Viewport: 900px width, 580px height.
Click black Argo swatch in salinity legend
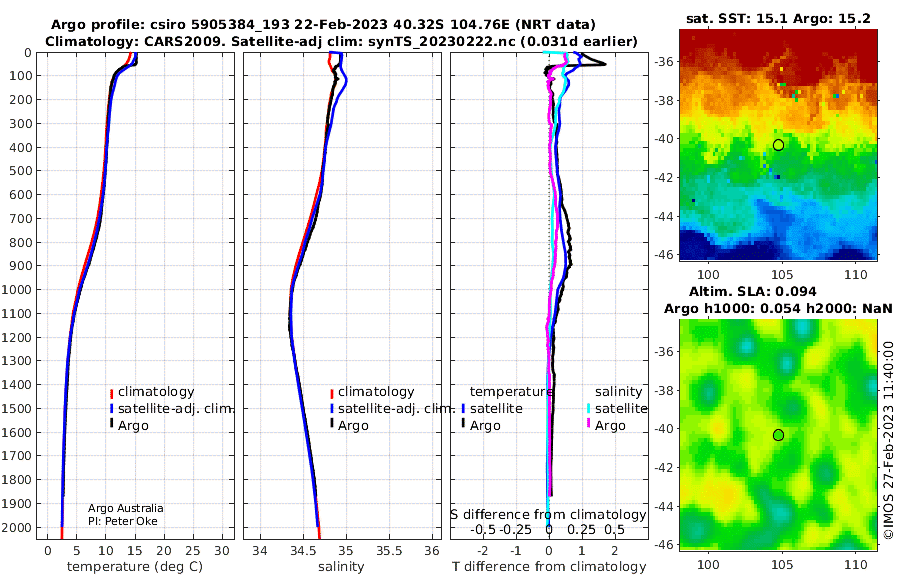click(x=332, y=424)
